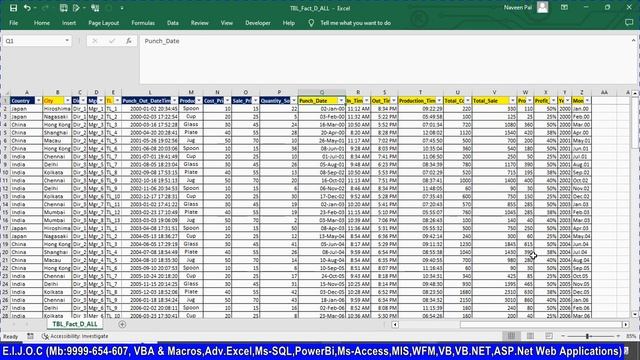Image resolution: width=640 pixels, height=360 pixels.
Task: Open the undo history dropdown arrow
Action: [x=35, y=8]
